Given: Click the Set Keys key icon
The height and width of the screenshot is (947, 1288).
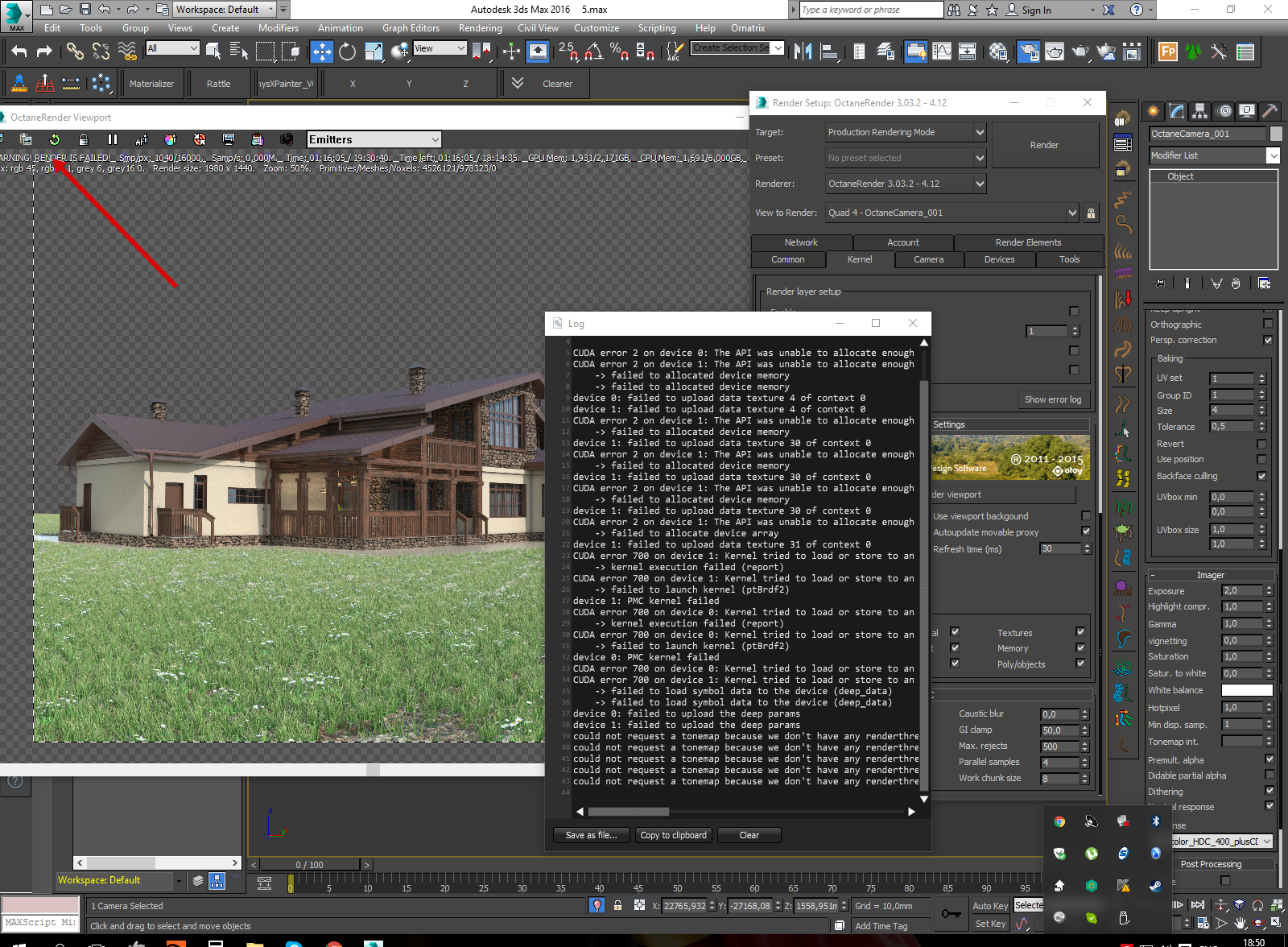Looking at the screenshot, I should [951, 914].
